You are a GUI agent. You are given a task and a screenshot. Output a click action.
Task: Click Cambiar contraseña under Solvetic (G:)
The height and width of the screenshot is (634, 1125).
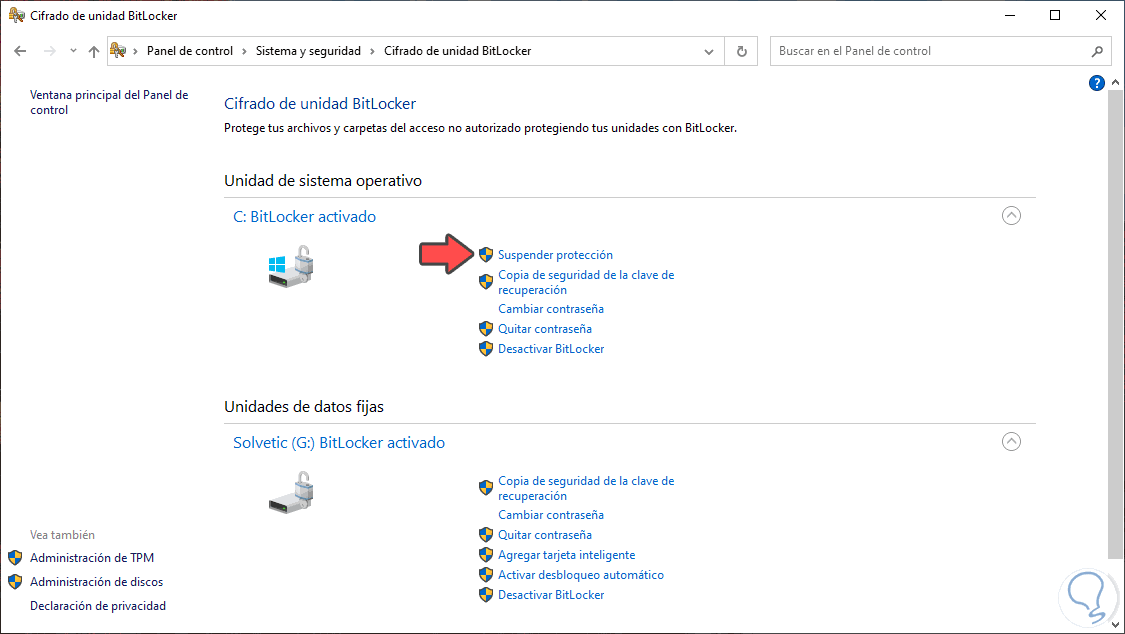point(551,514)
